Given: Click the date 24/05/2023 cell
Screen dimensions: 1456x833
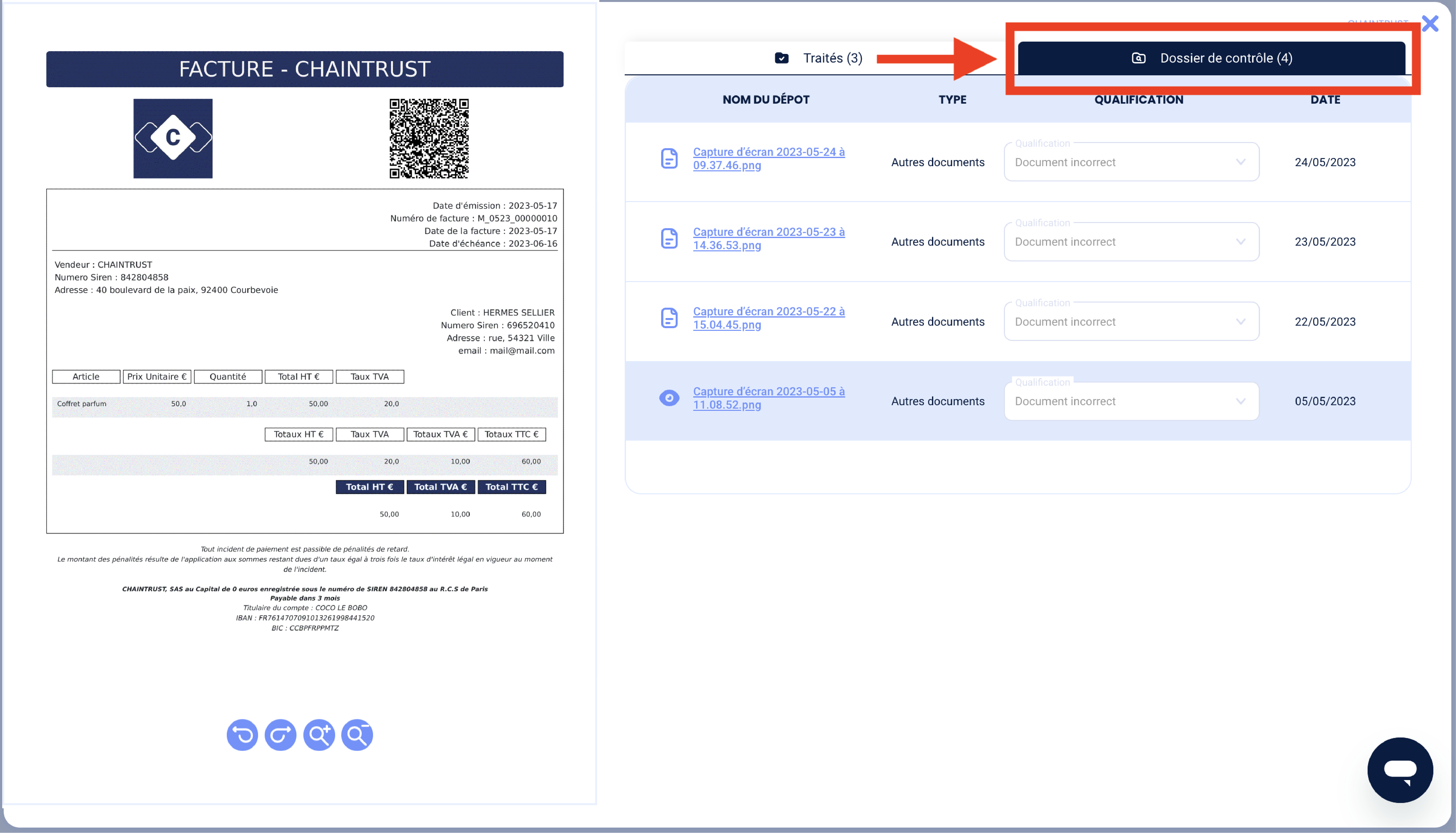Looking at the screenshot, I should 1325,162.
